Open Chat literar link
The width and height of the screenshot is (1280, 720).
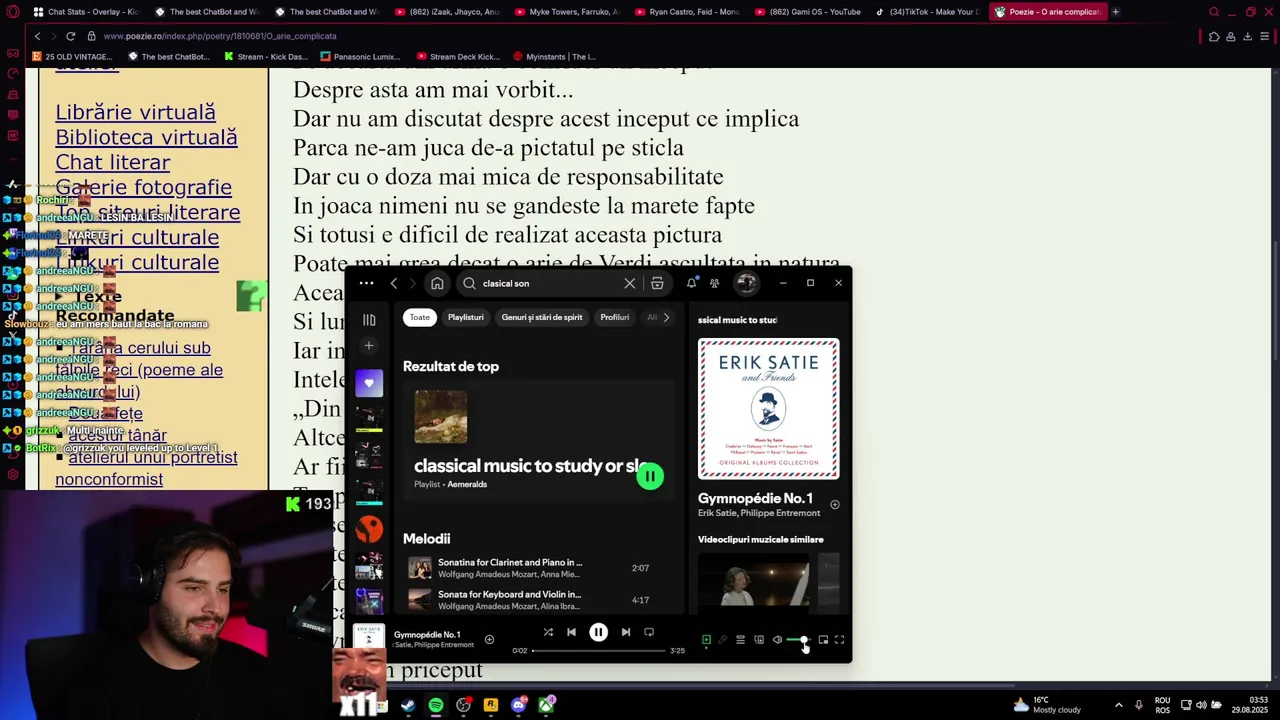(112, 162)
